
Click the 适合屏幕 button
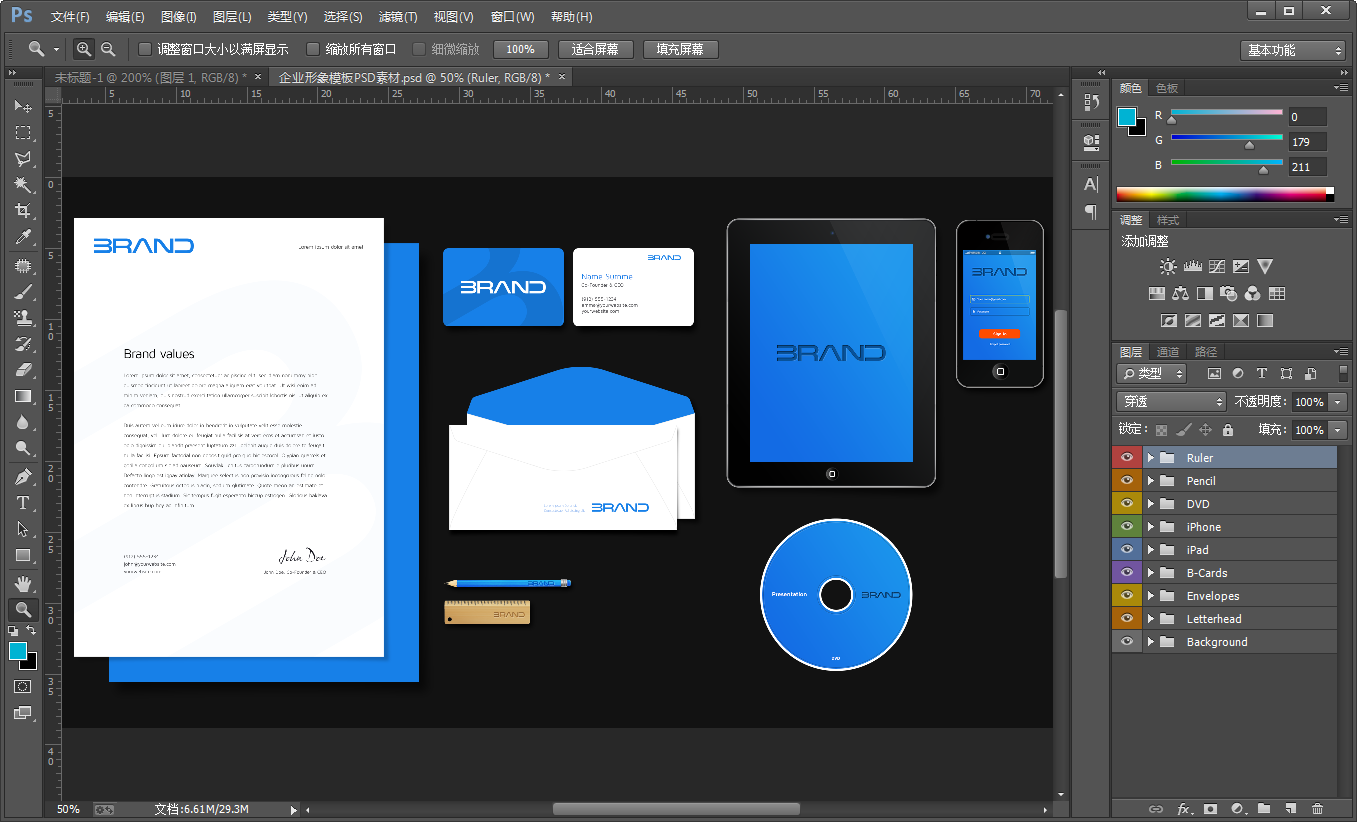tap(595, 49)
